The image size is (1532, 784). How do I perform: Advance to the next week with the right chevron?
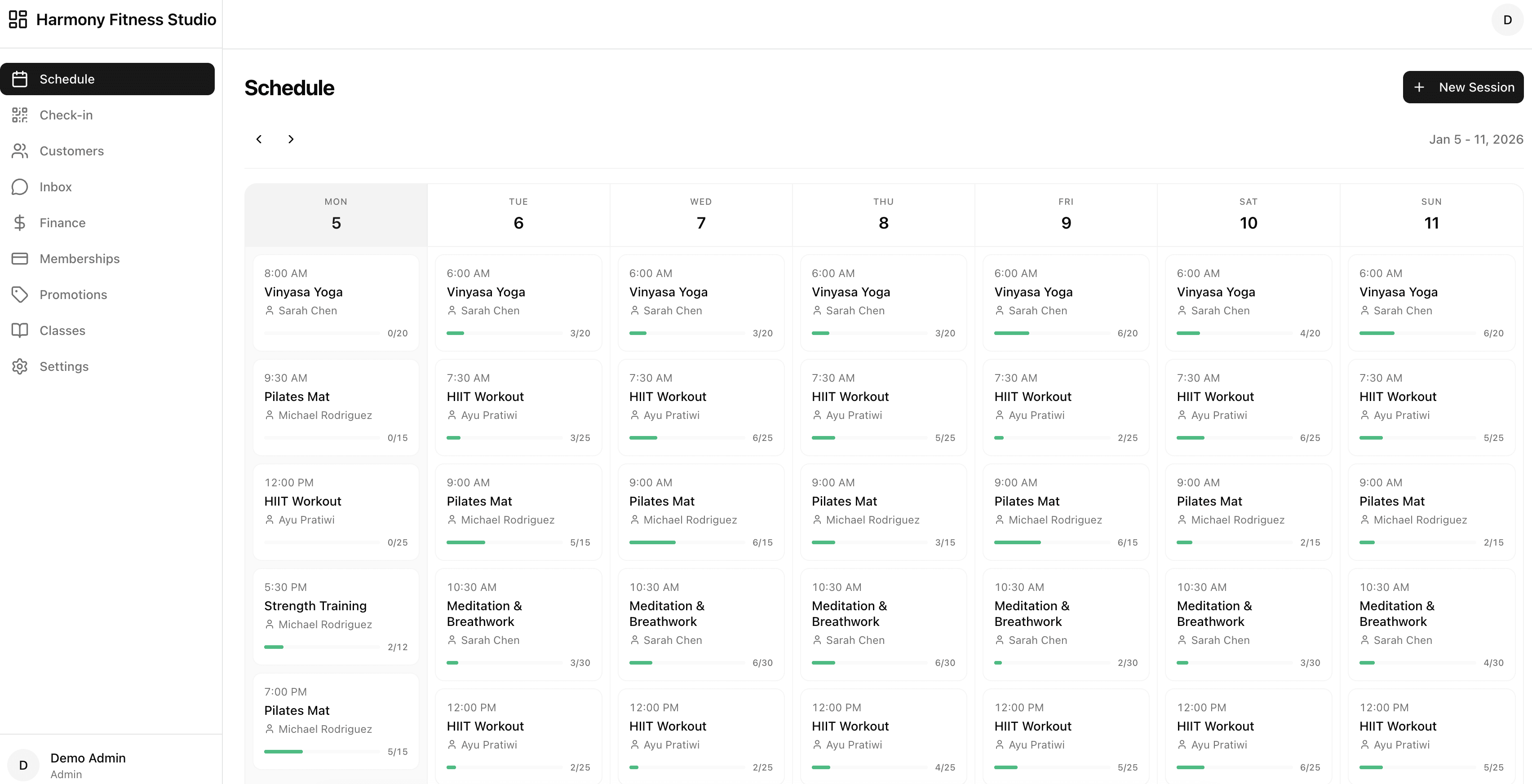[x=291, y=139]
